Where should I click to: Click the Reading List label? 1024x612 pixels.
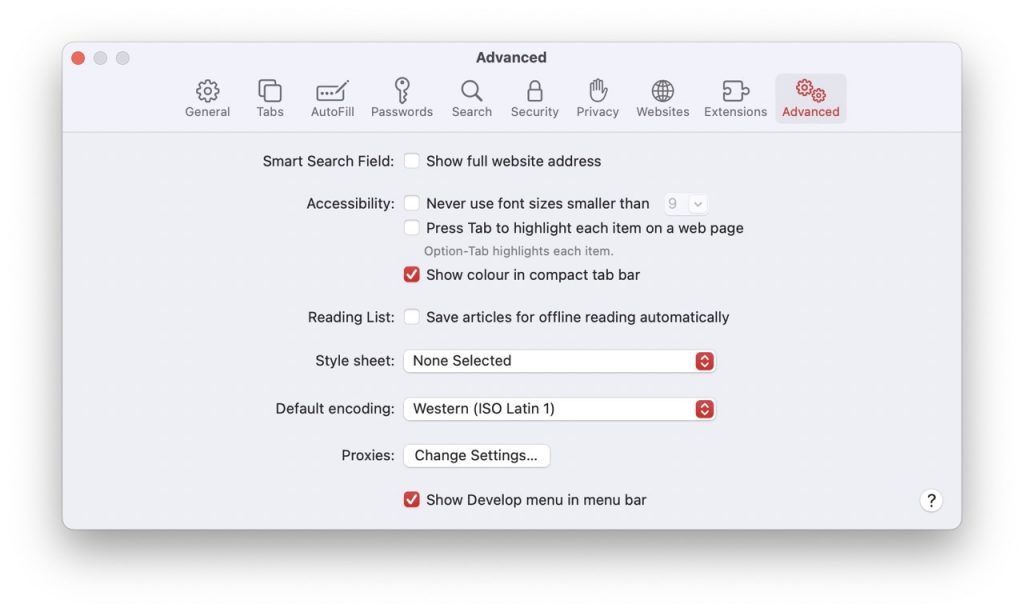point(351,317)
